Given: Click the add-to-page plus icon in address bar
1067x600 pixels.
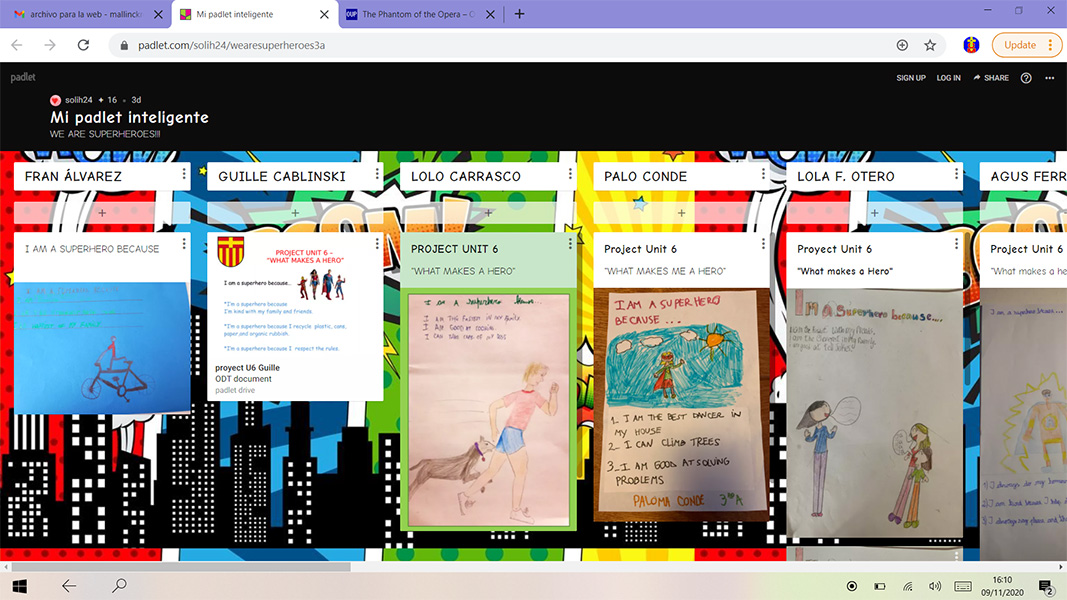Looking at the screenshot, I should coord(902,45).
